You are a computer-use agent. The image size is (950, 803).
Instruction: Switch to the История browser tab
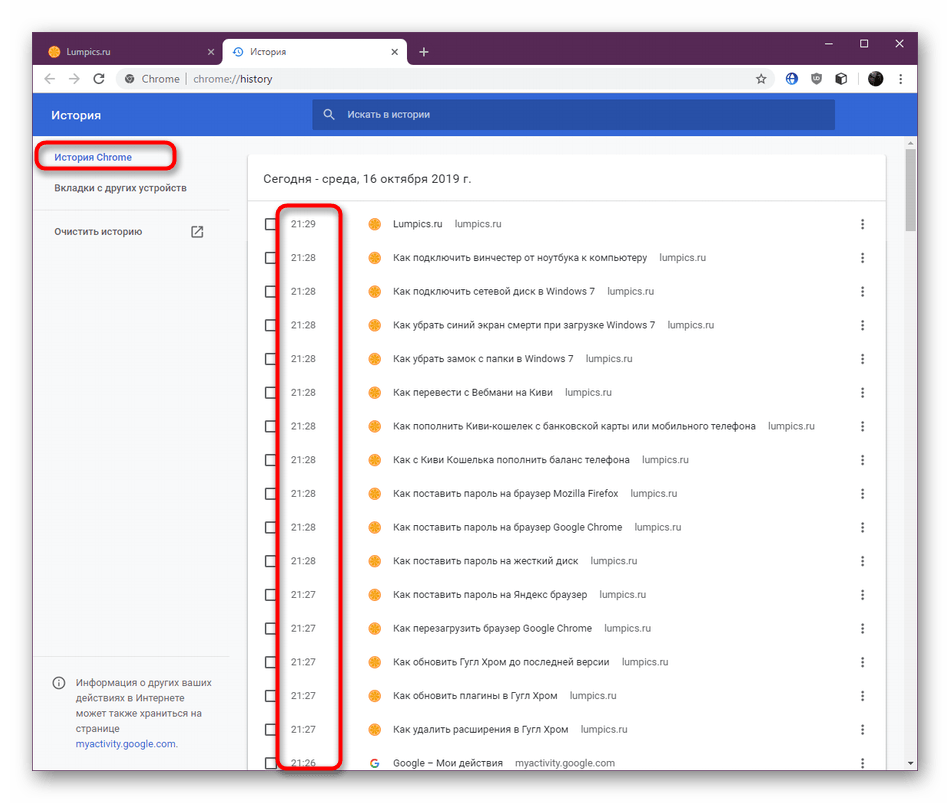click(315, 52)
